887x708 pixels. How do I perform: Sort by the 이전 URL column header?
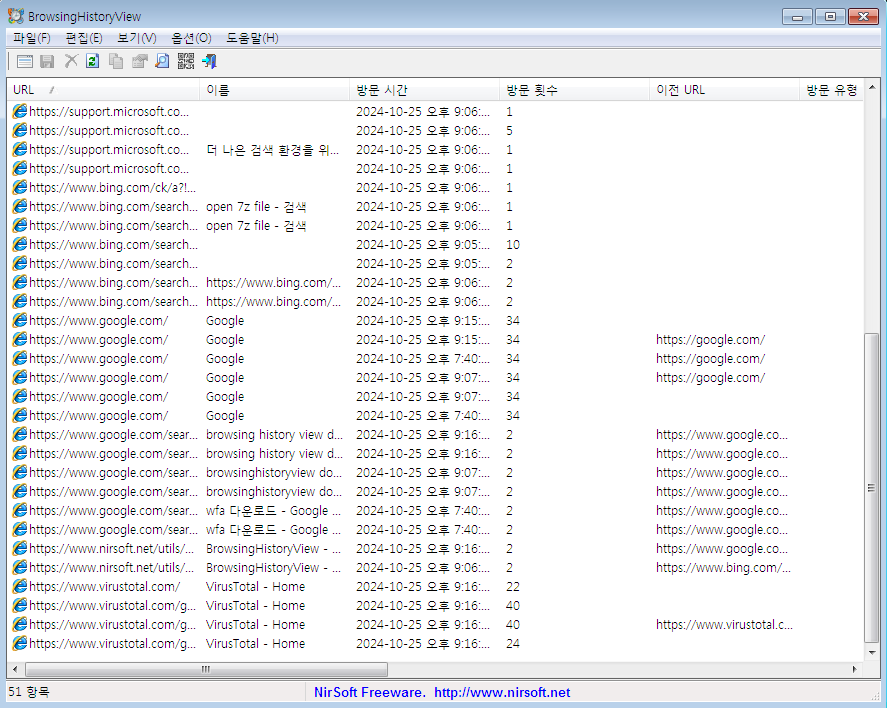(724, 90)
